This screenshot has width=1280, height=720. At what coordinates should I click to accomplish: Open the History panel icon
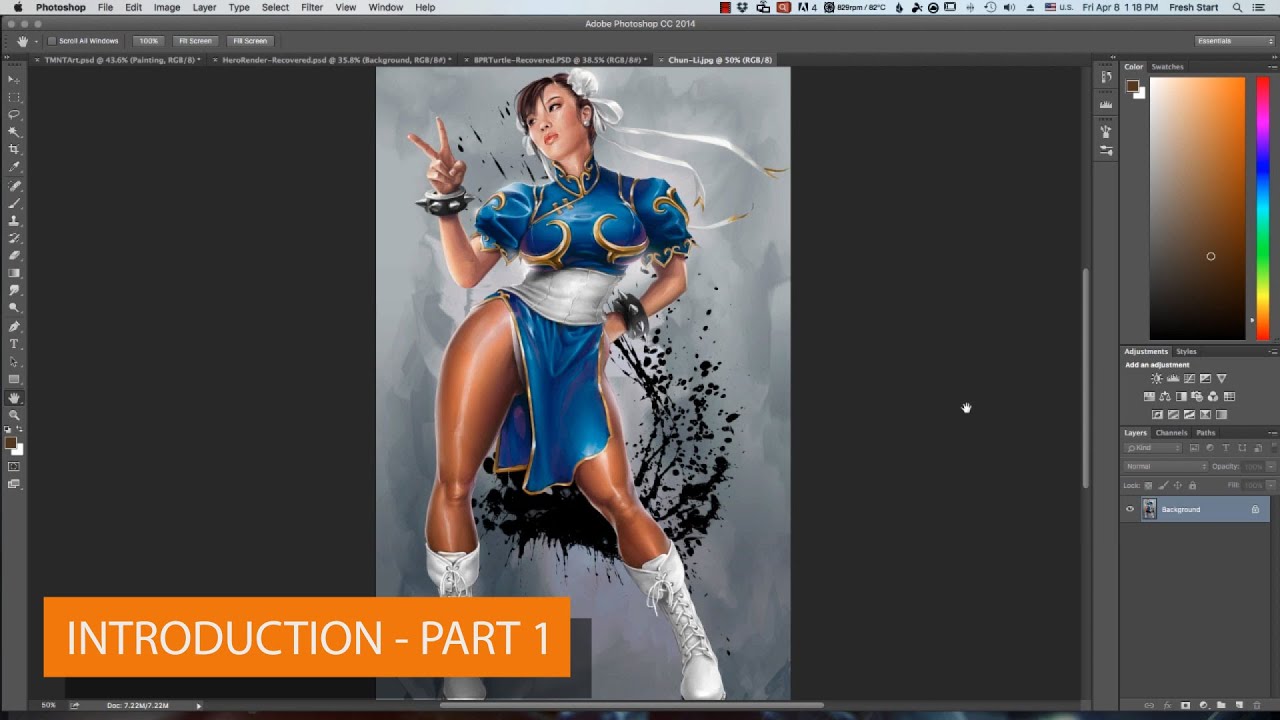[1106, 77]
